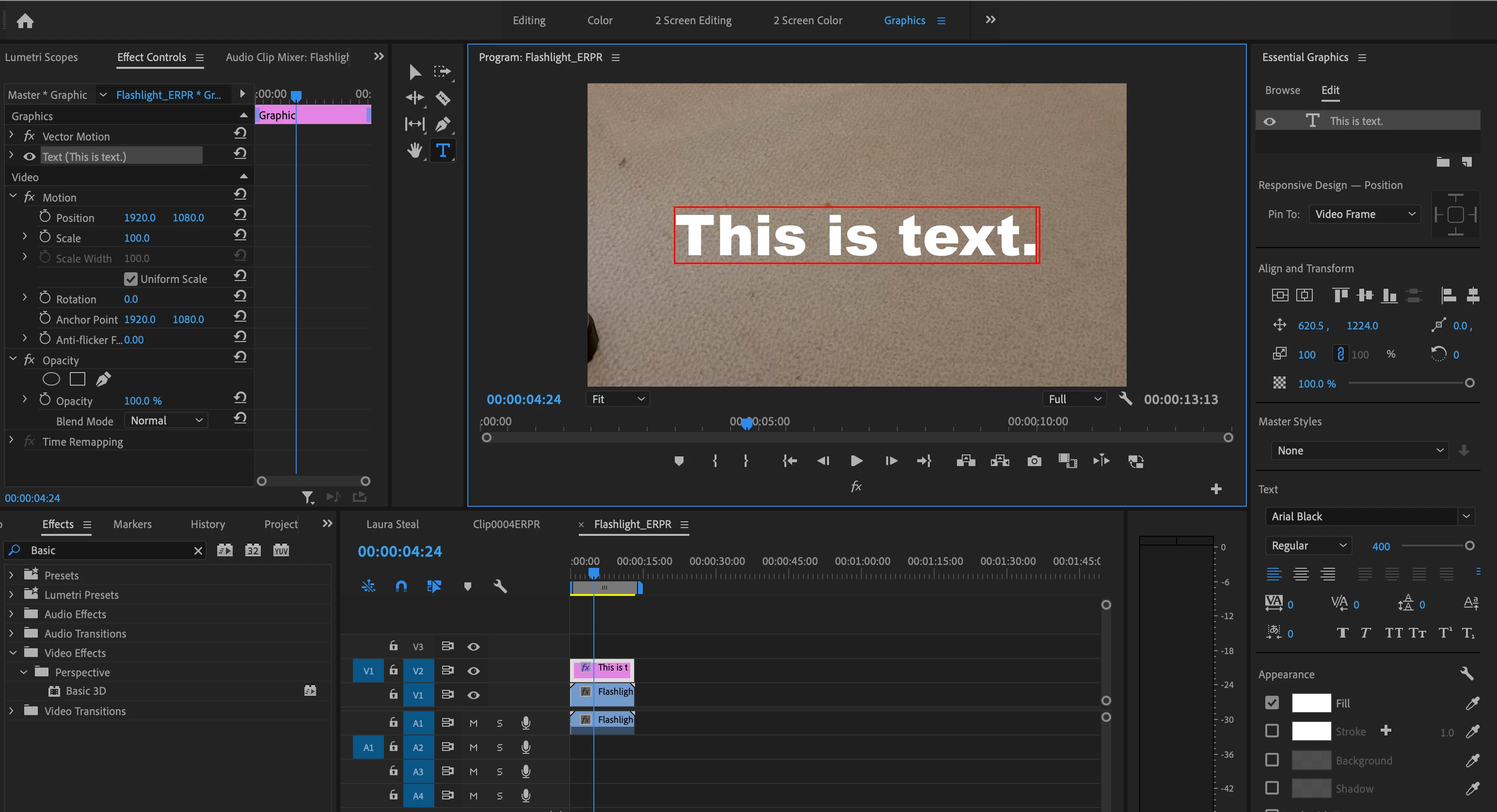Viewport: 1497px width, 812px height.
Task: Select the Type tool
Action: click(x=443, y=151)
